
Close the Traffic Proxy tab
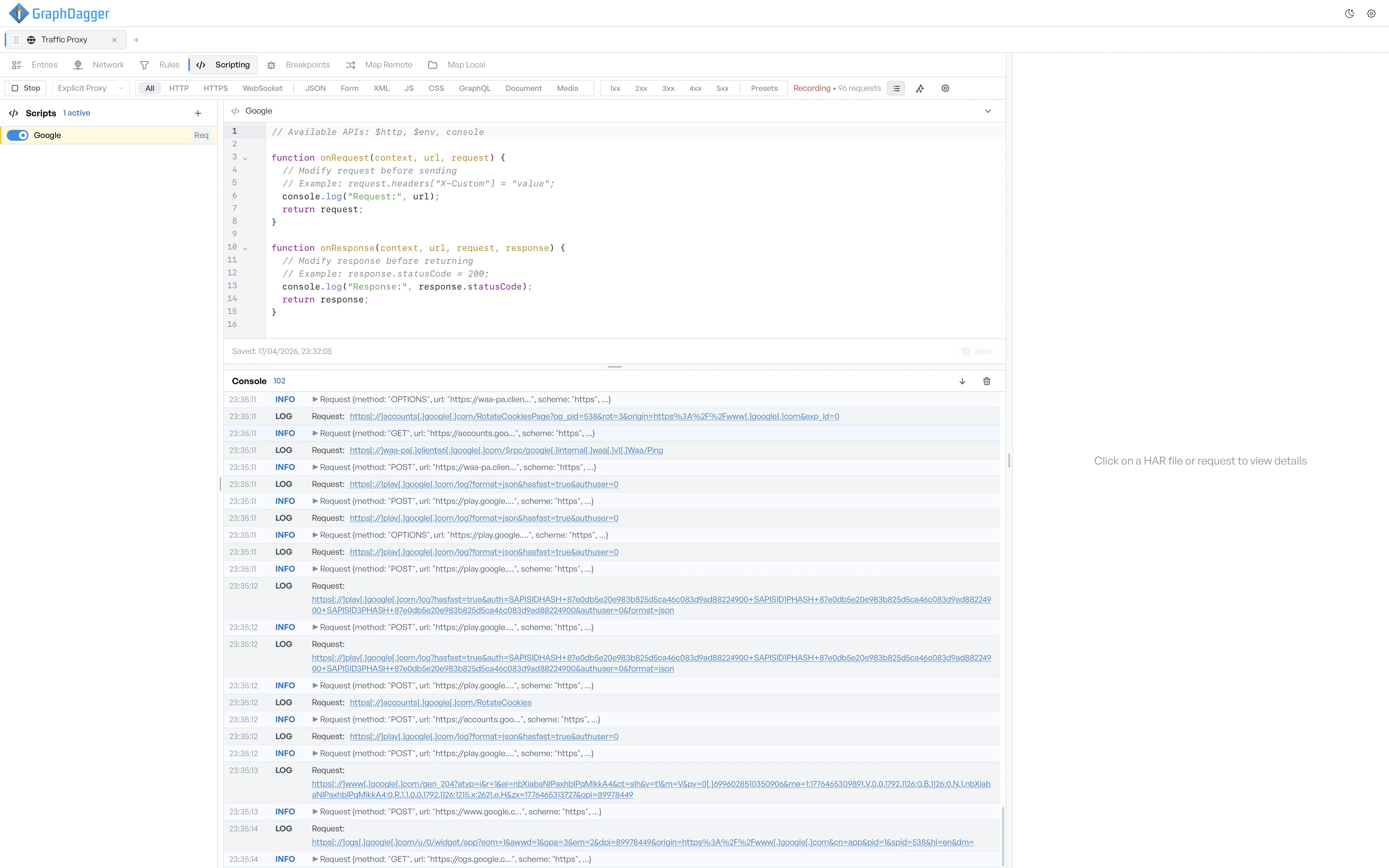[x=114, y=40]
